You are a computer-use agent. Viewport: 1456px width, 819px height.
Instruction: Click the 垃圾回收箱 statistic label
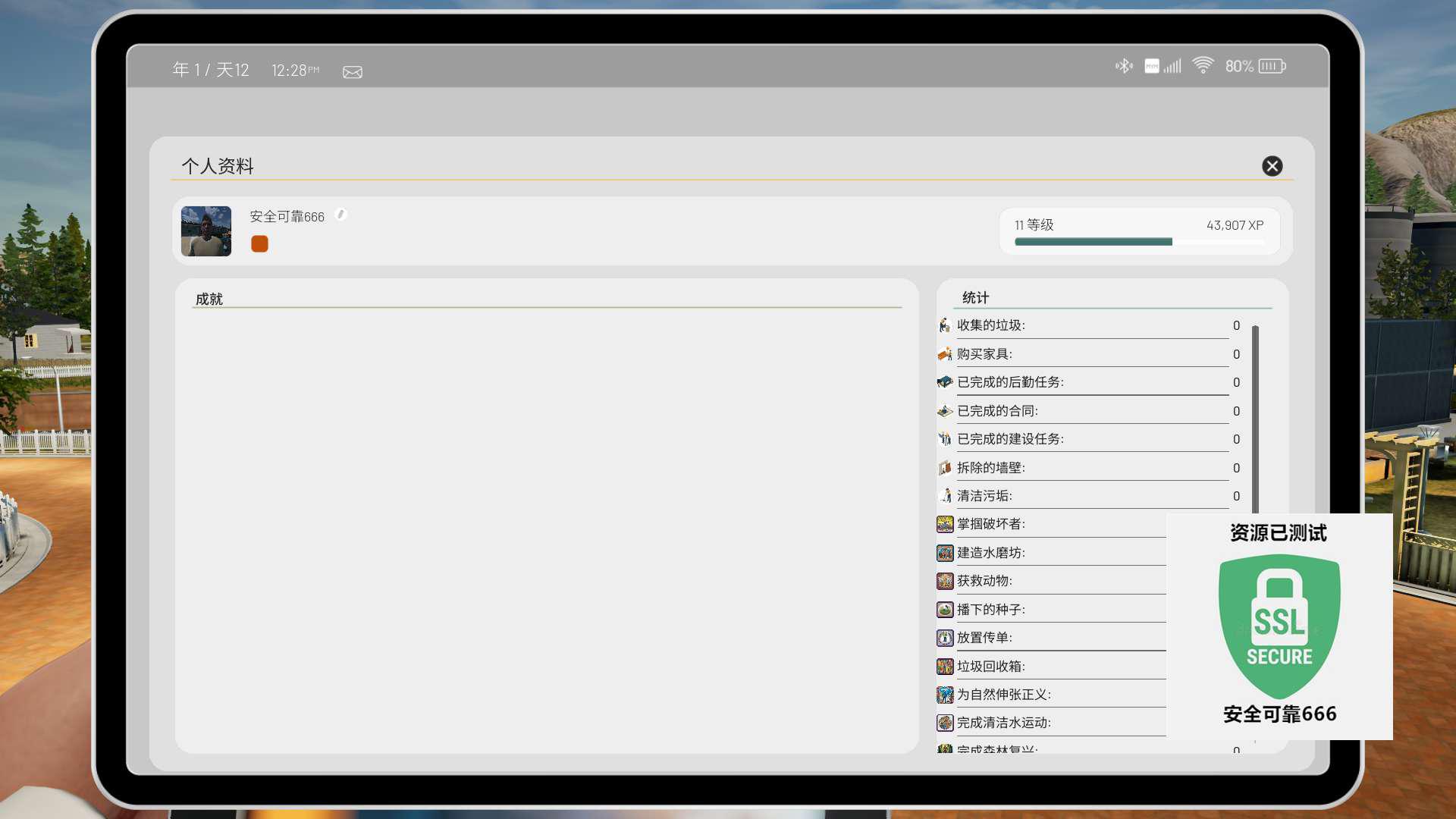tap(991, 667)
